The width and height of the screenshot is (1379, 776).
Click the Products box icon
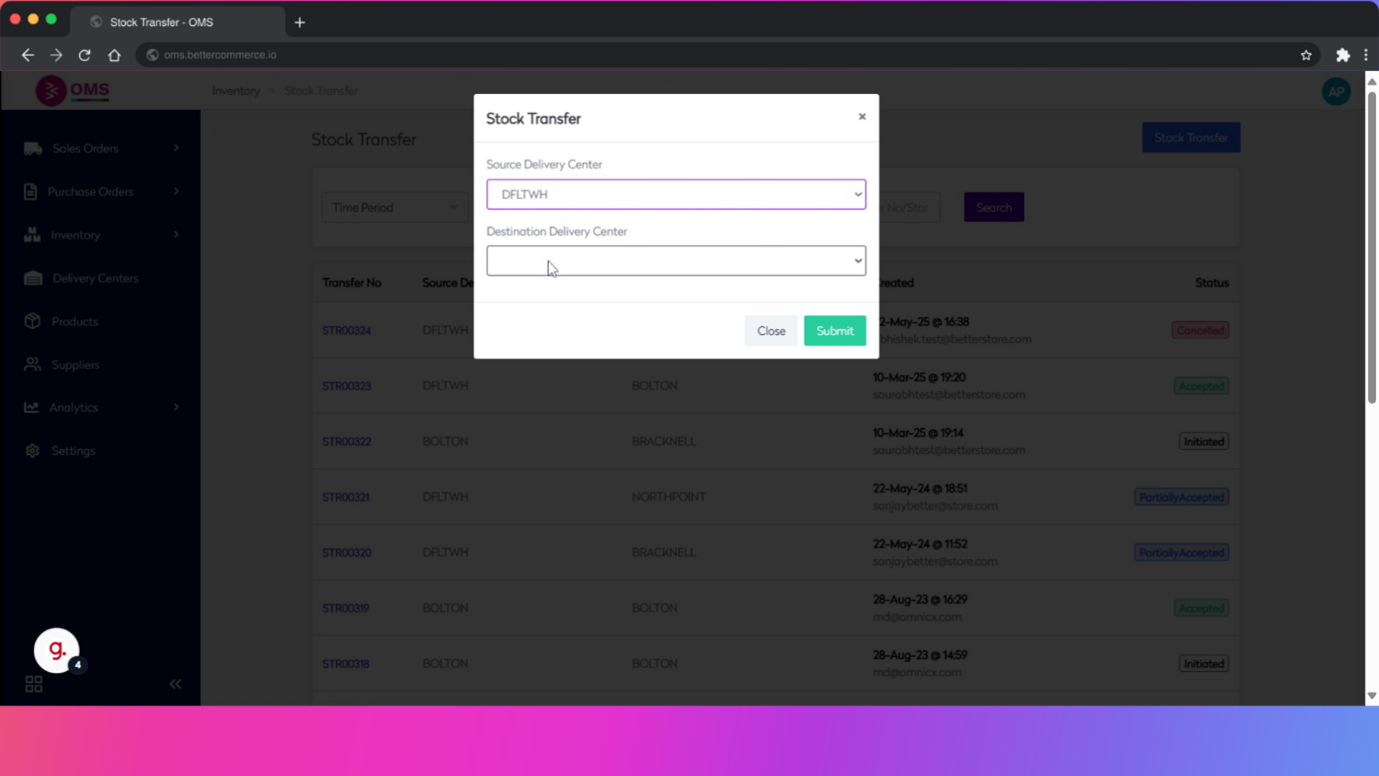(32, 321)
